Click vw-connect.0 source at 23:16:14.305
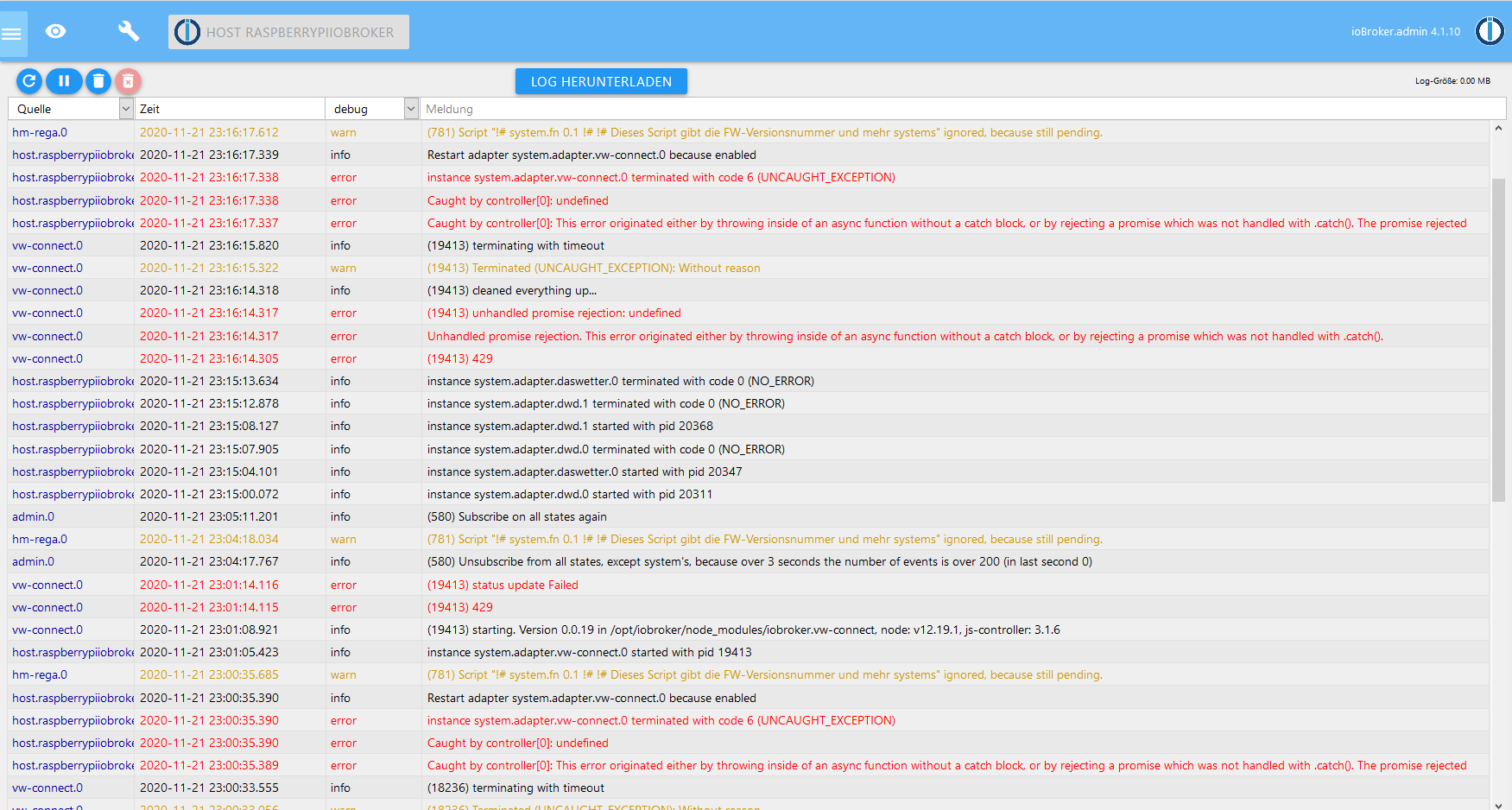Screen dimensions: 1512x810 (x=47, y=358)
